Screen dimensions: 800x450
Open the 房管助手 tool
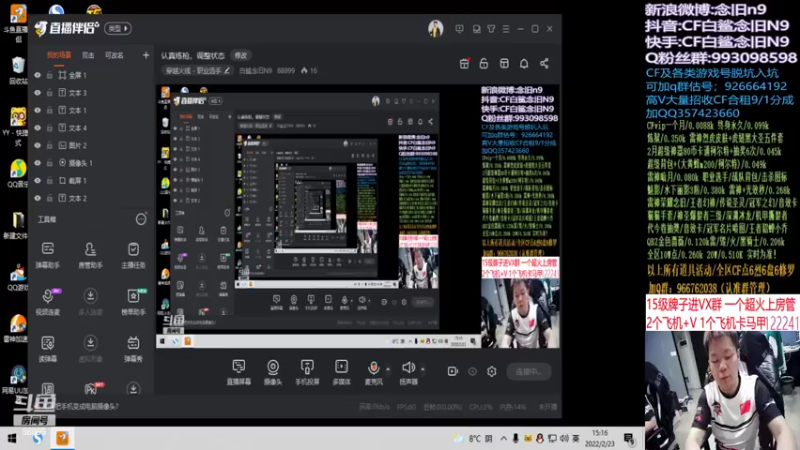pos(90,255)
